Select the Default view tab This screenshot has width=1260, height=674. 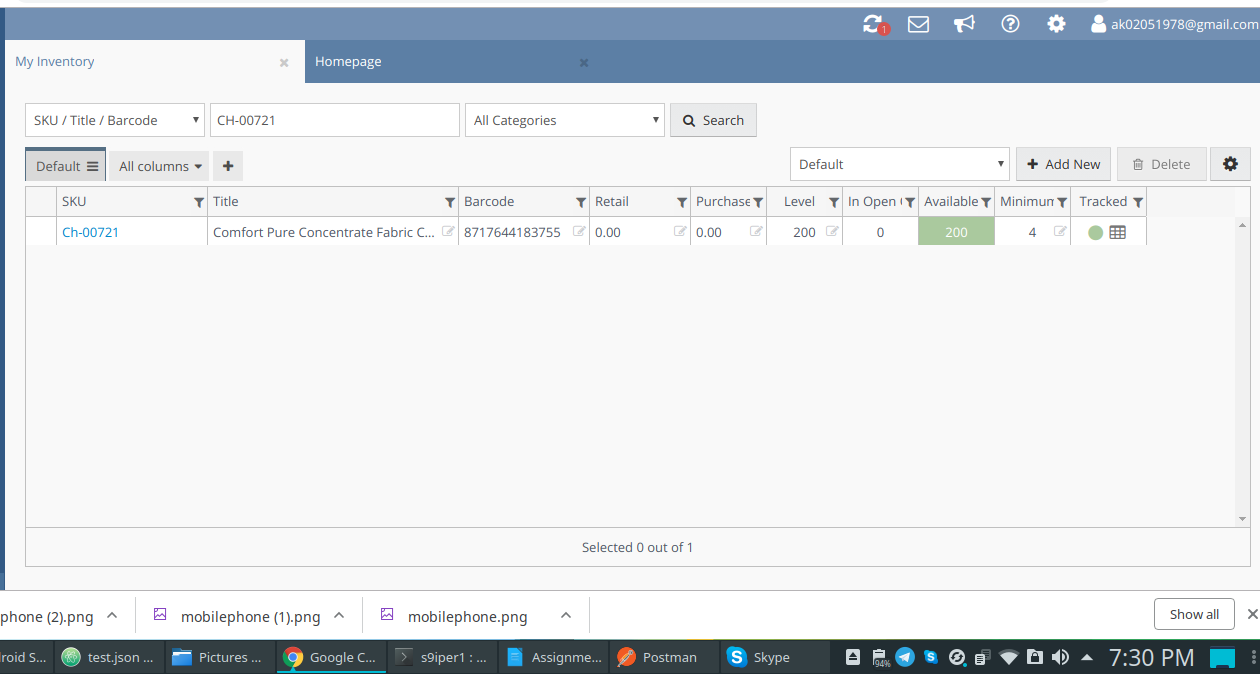click(66, 166)
